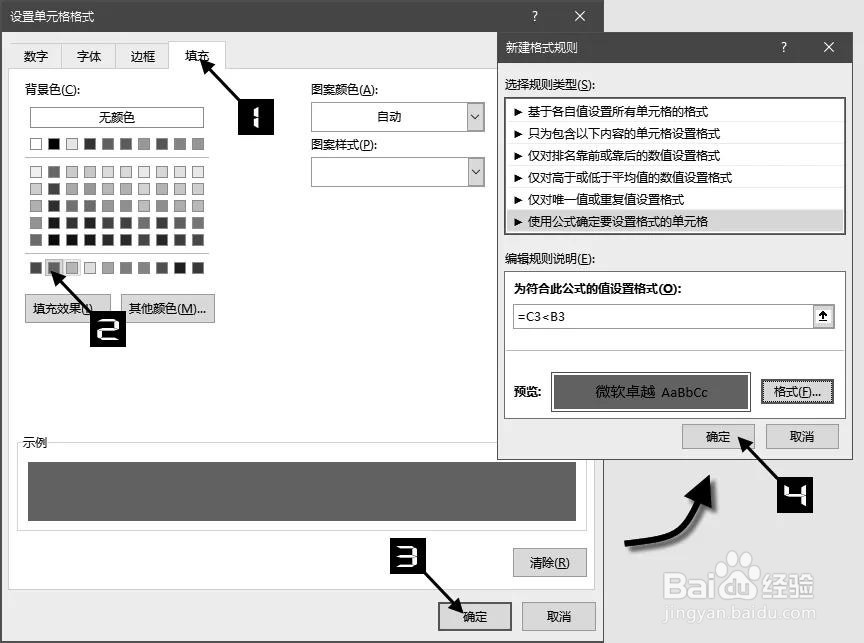Click 取消 in 新建格式规则 dialog
This screenshot has height=643, width=864.
pyautogui.click(x=802, y=436)
